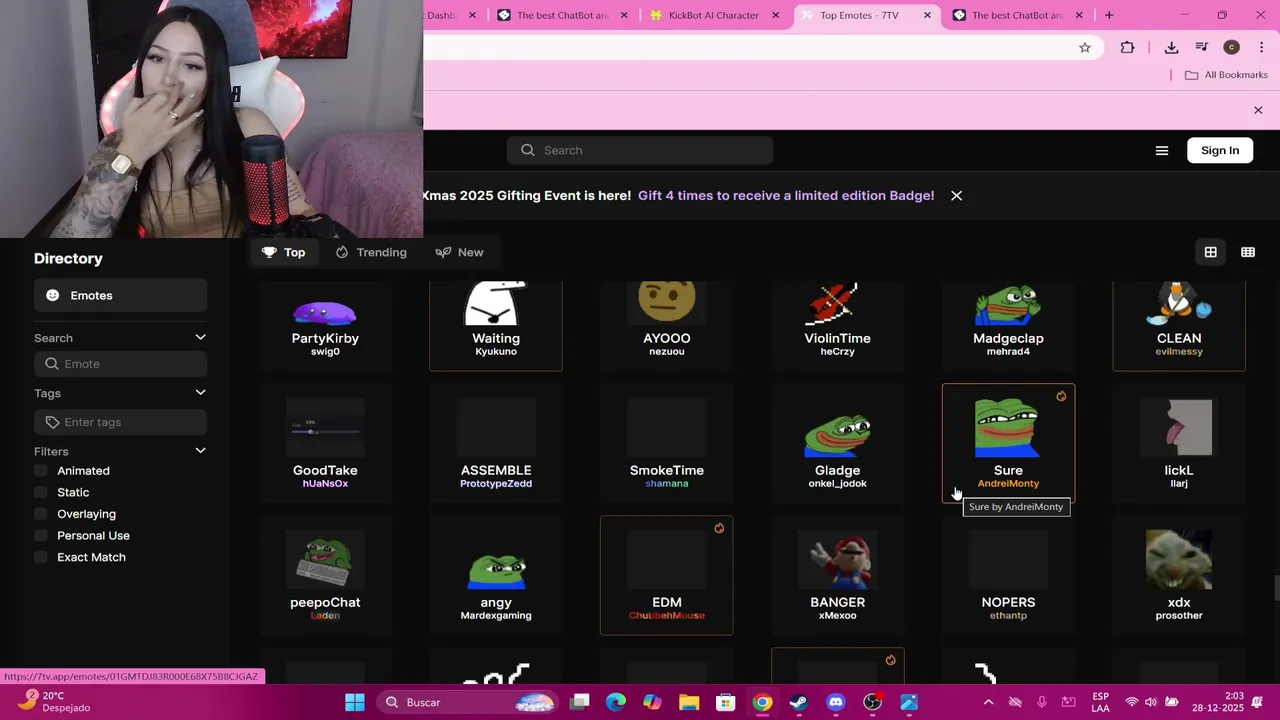Open the All Bookmarks folder
Screen dimensions: 1280x720
(1226, 75)
